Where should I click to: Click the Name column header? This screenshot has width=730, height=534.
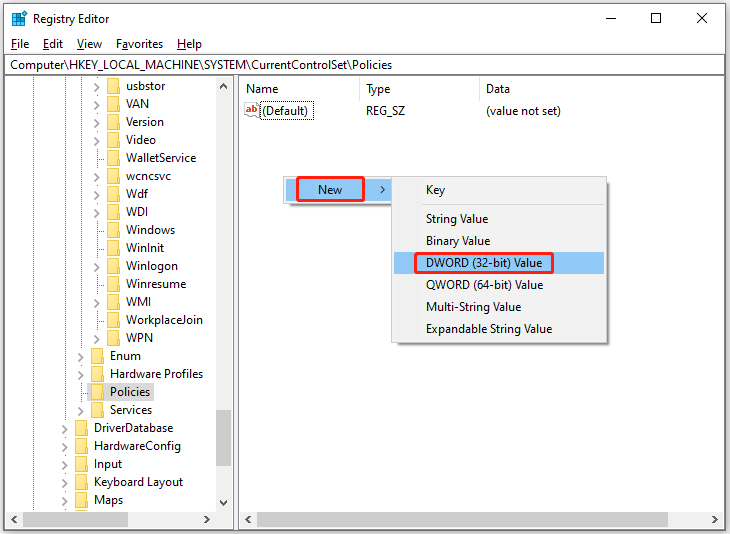coord(299,88)
